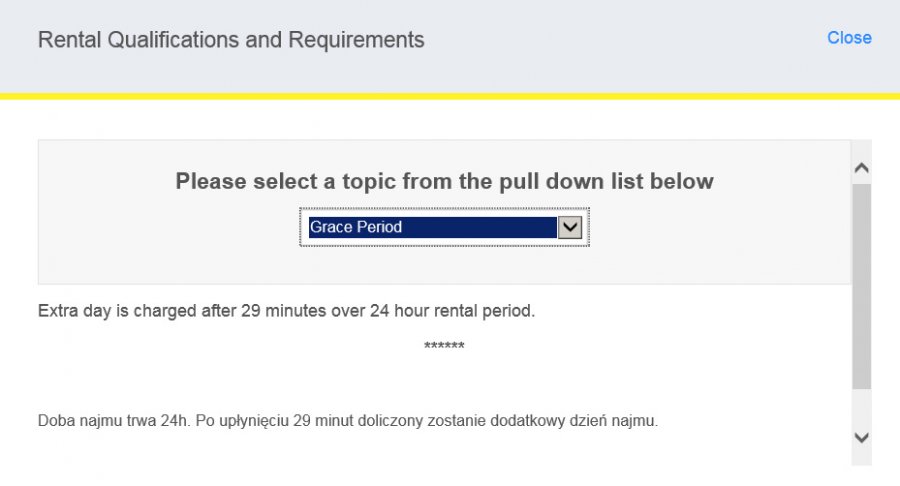Click the highlighted 'Grace Period' text

(x=356, y=227)
